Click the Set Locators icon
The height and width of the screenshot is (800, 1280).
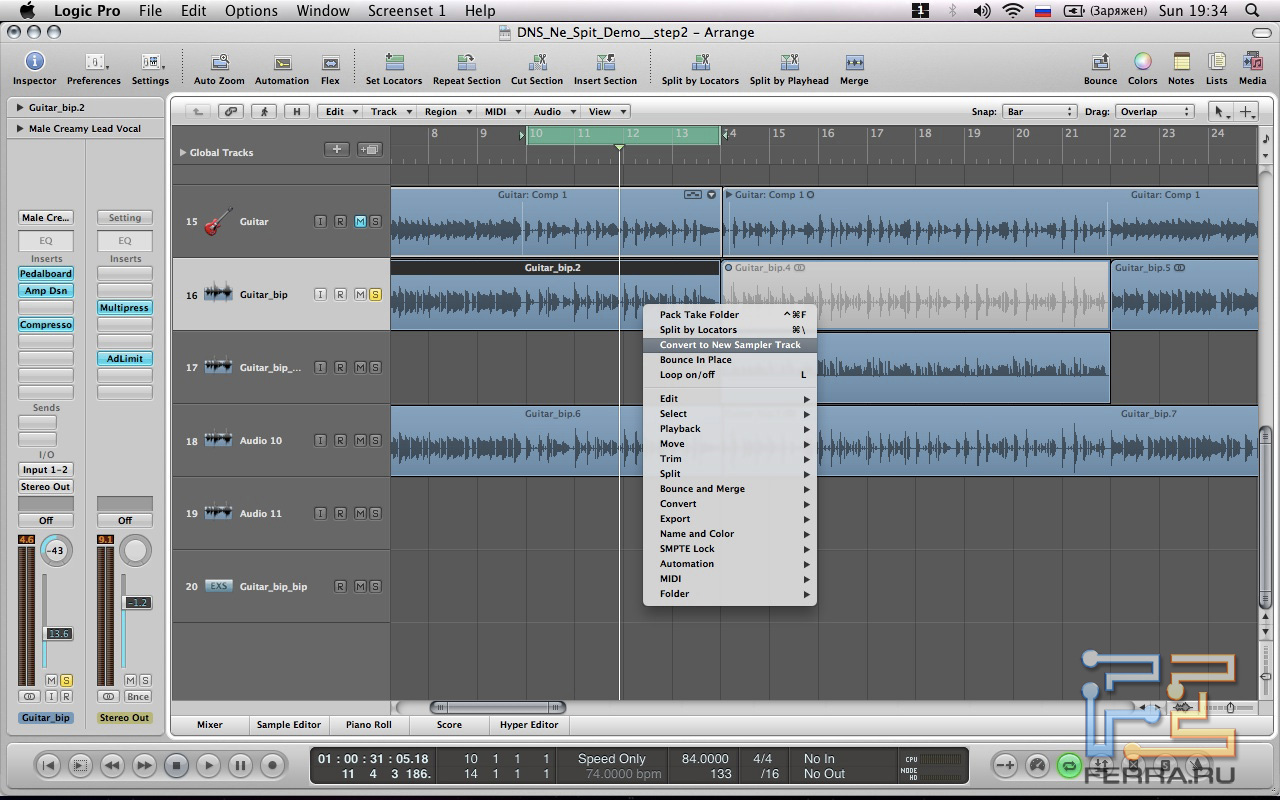[x=394, y=63]
